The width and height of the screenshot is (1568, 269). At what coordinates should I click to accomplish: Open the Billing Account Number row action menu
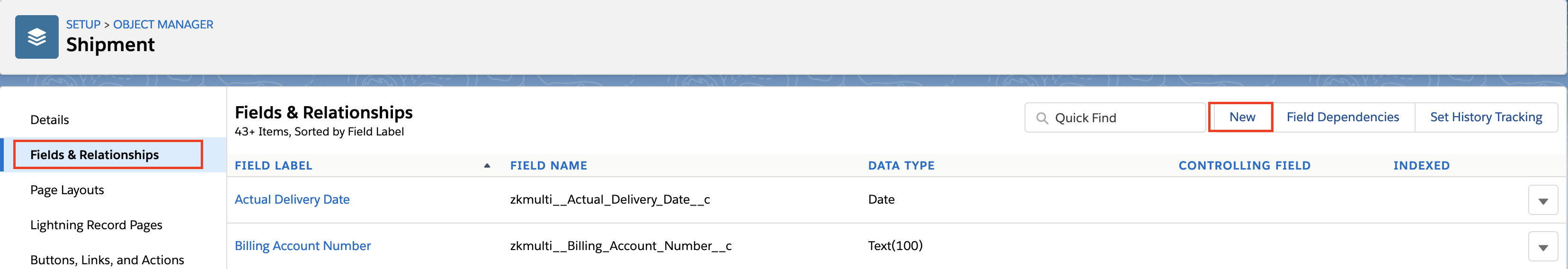click(1542, 246)
